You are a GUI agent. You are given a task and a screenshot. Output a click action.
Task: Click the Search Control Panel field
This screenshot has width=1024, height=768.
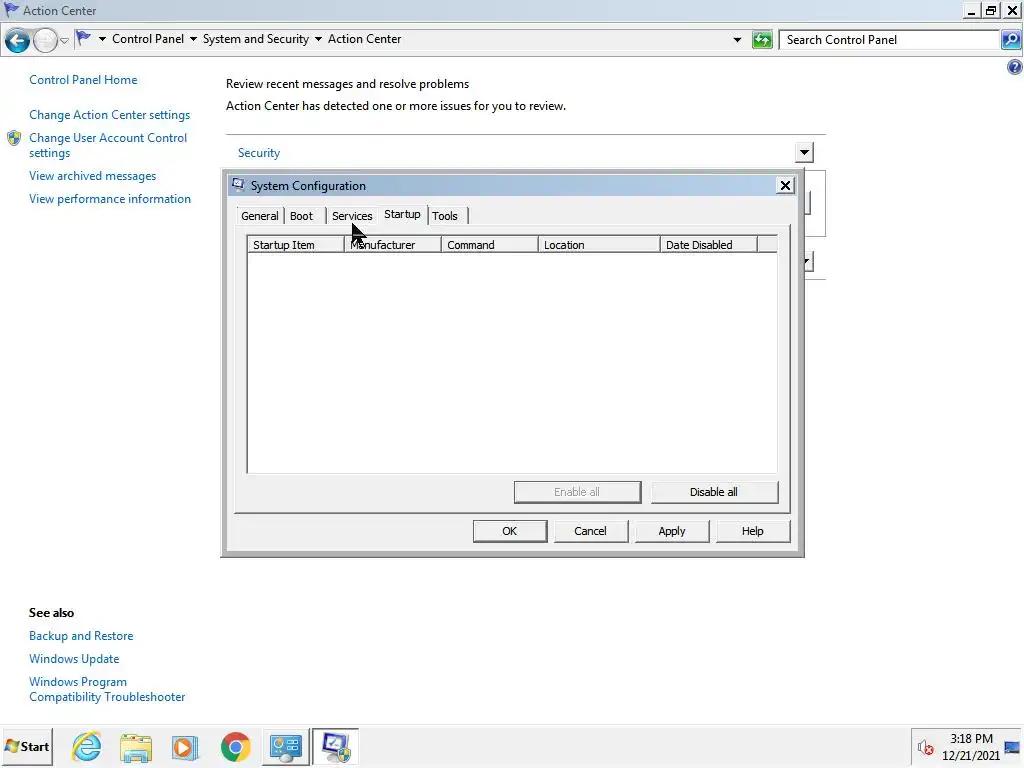coord(891,40)
